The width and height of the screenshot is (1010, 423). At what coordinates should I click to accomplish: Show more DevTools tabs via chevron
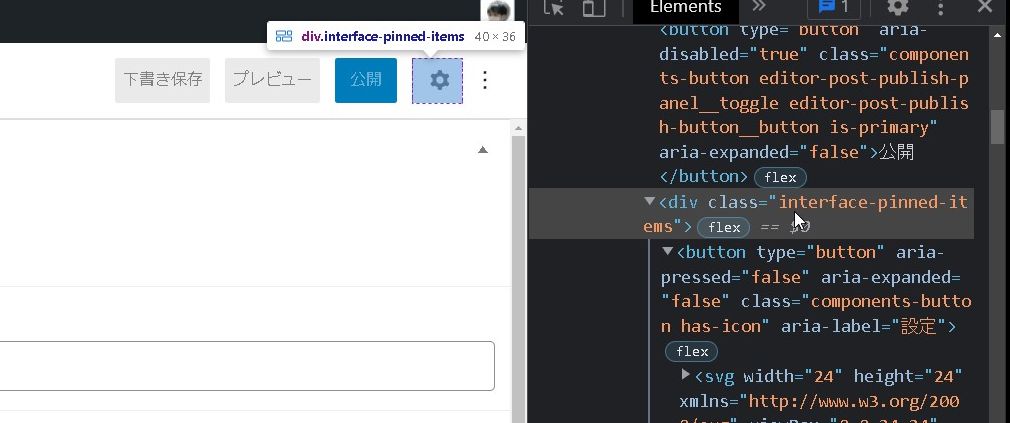(x=759, y=8)
